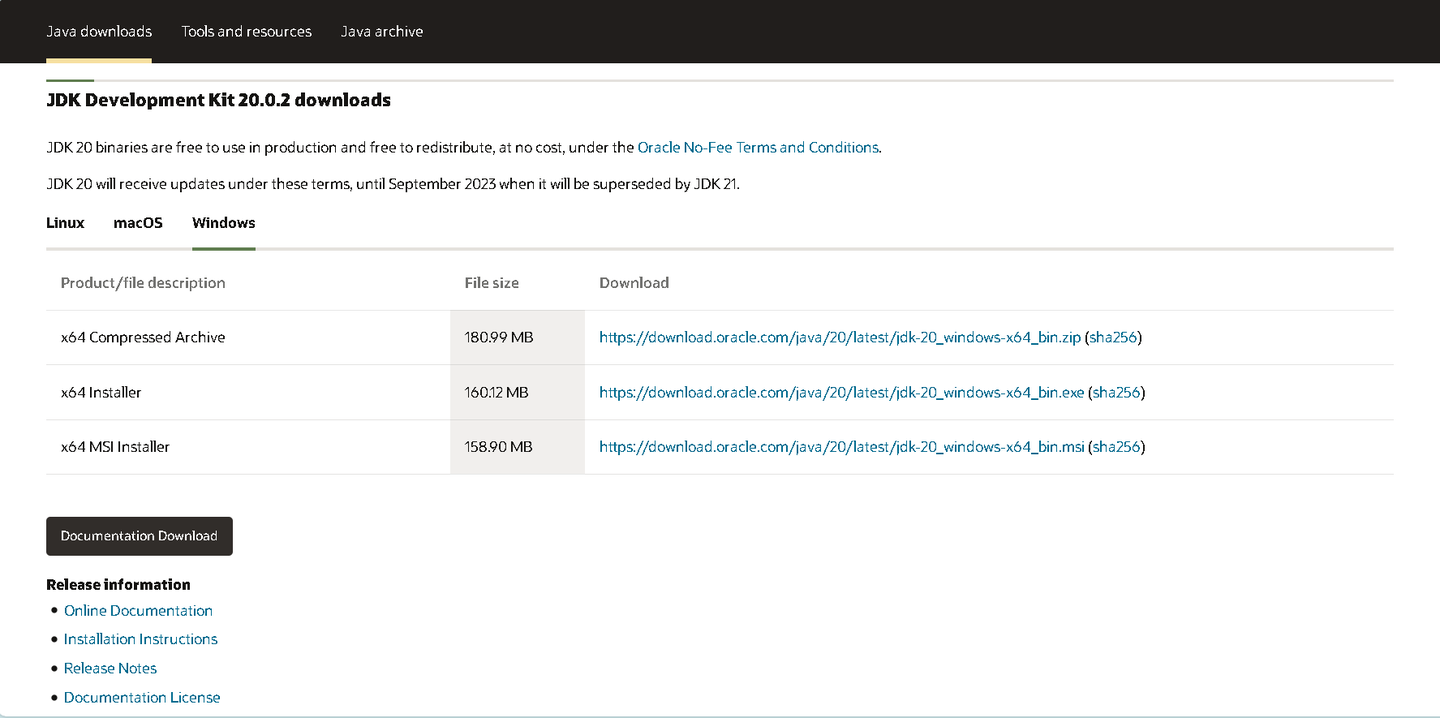Open sha256 link for the MSI installer
1440x718 pixels.
click(x=1116, y=447)
